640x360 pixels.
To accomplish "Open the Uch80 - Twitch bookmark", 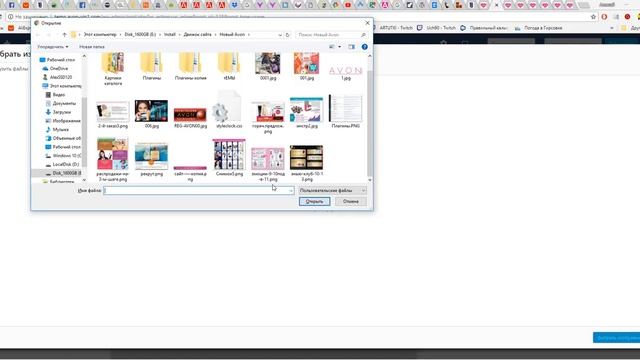I will [436, 28].
